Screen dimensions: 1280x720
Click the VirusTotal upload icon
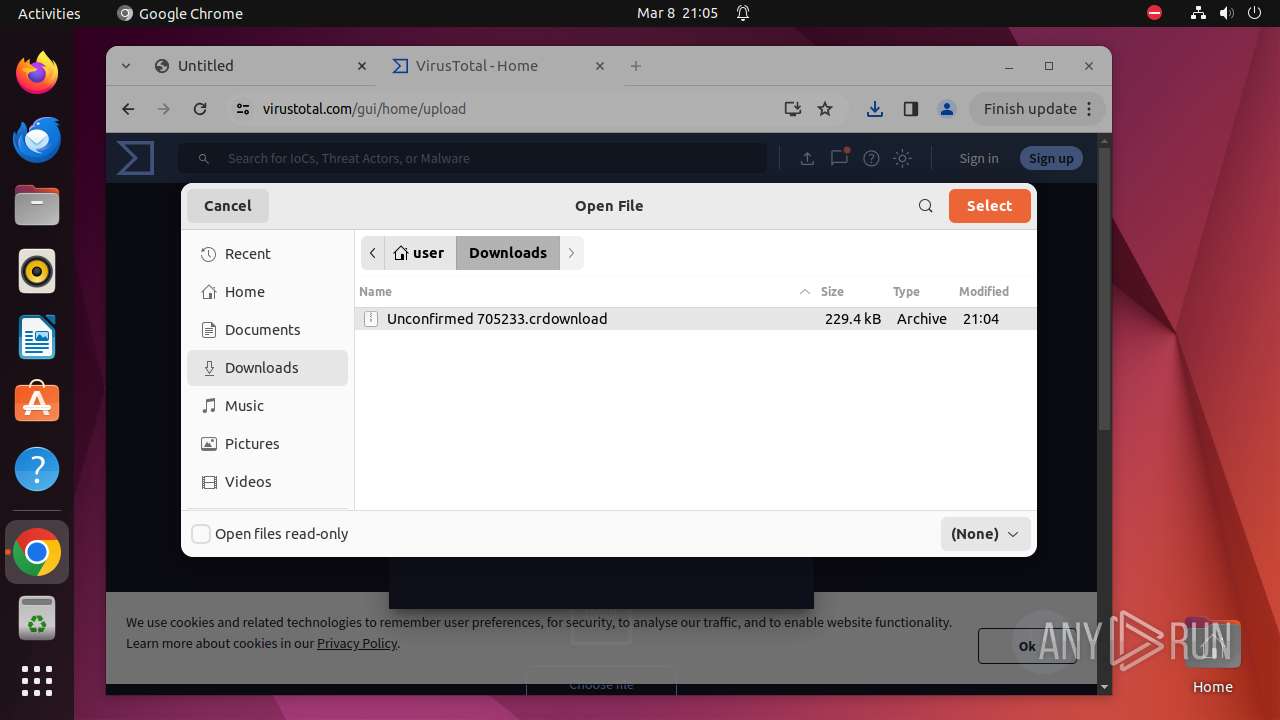point(807,158)
